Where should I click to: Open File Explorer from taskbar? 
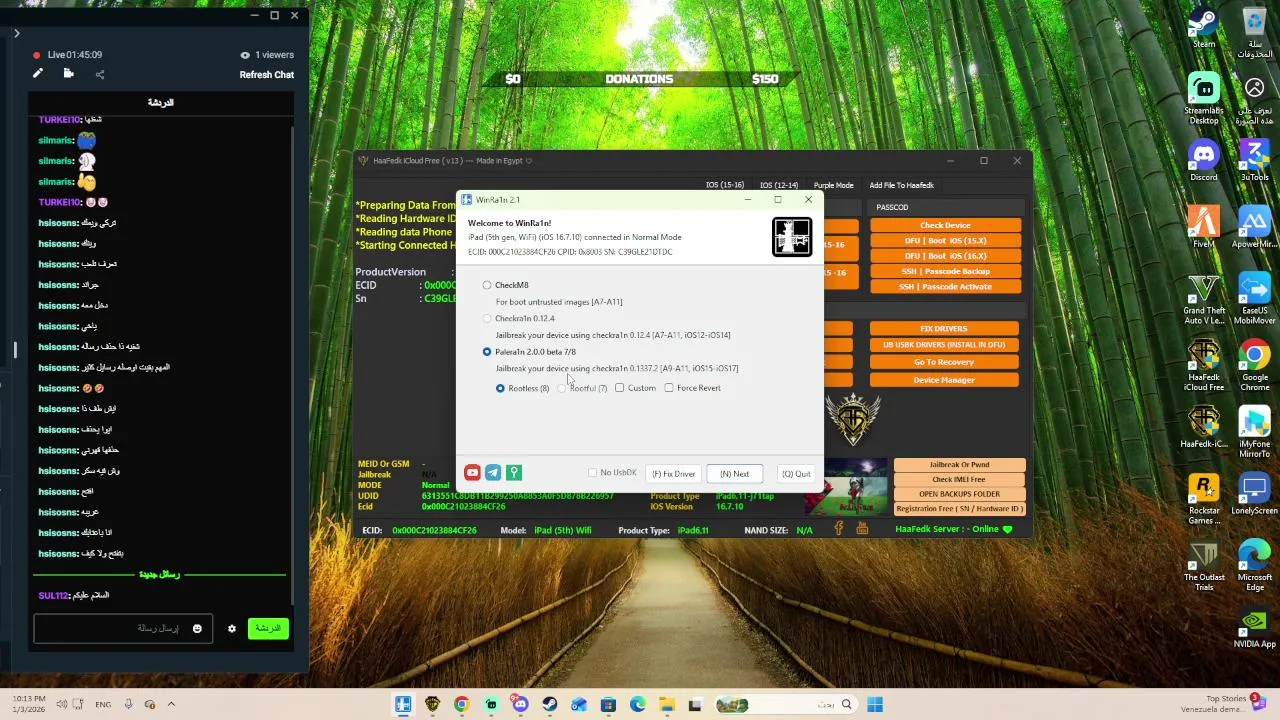(x=666, y=705)
